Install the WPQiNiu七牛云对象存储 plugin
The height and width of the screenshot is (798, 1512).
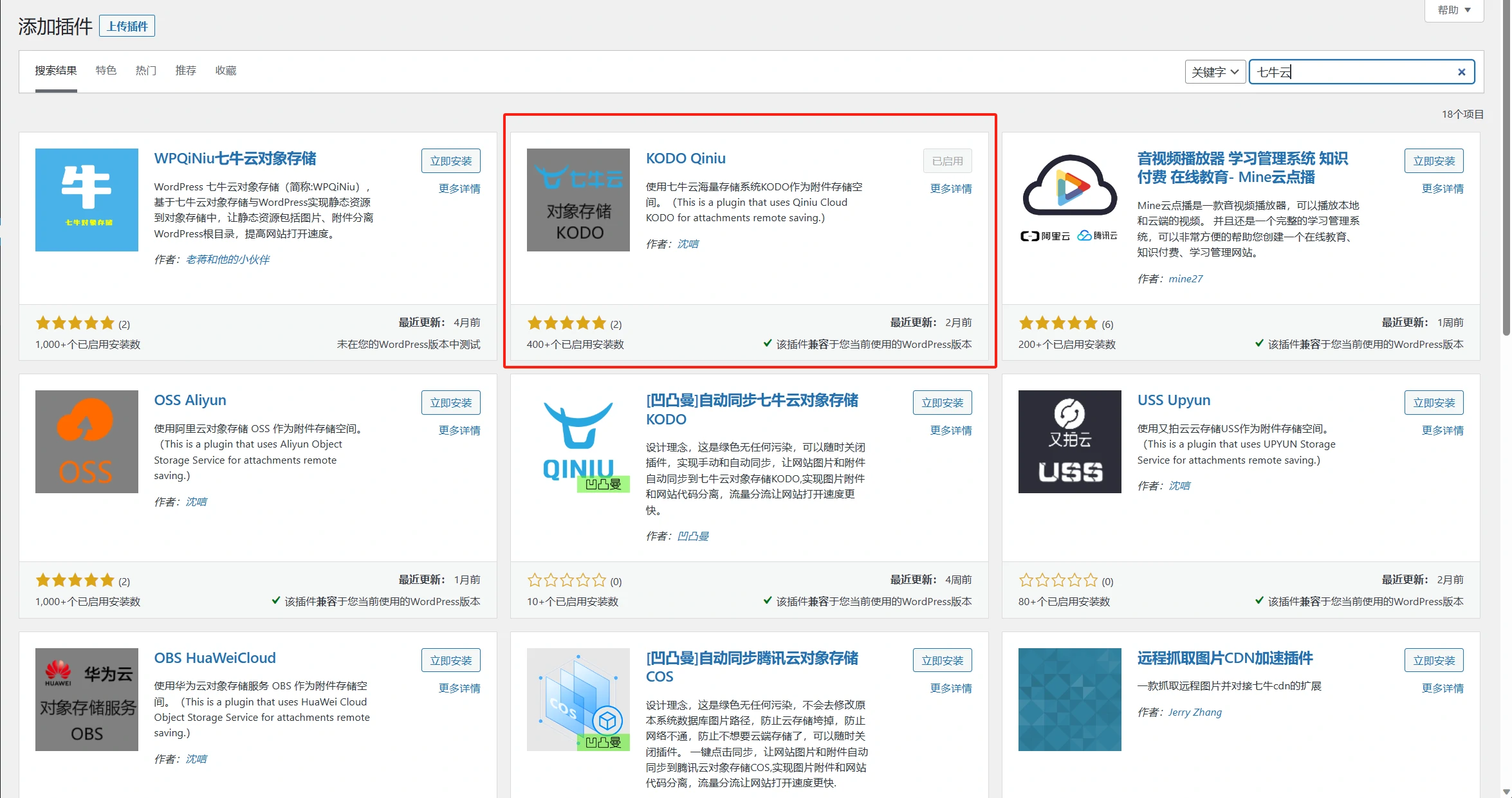451,161
